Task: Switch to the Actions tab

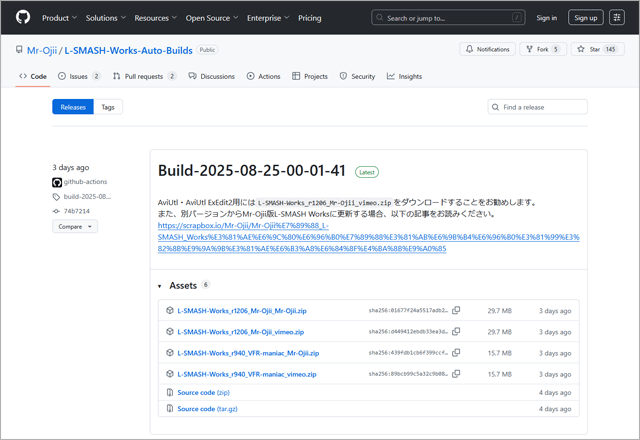Action: (x=263, y=76)
